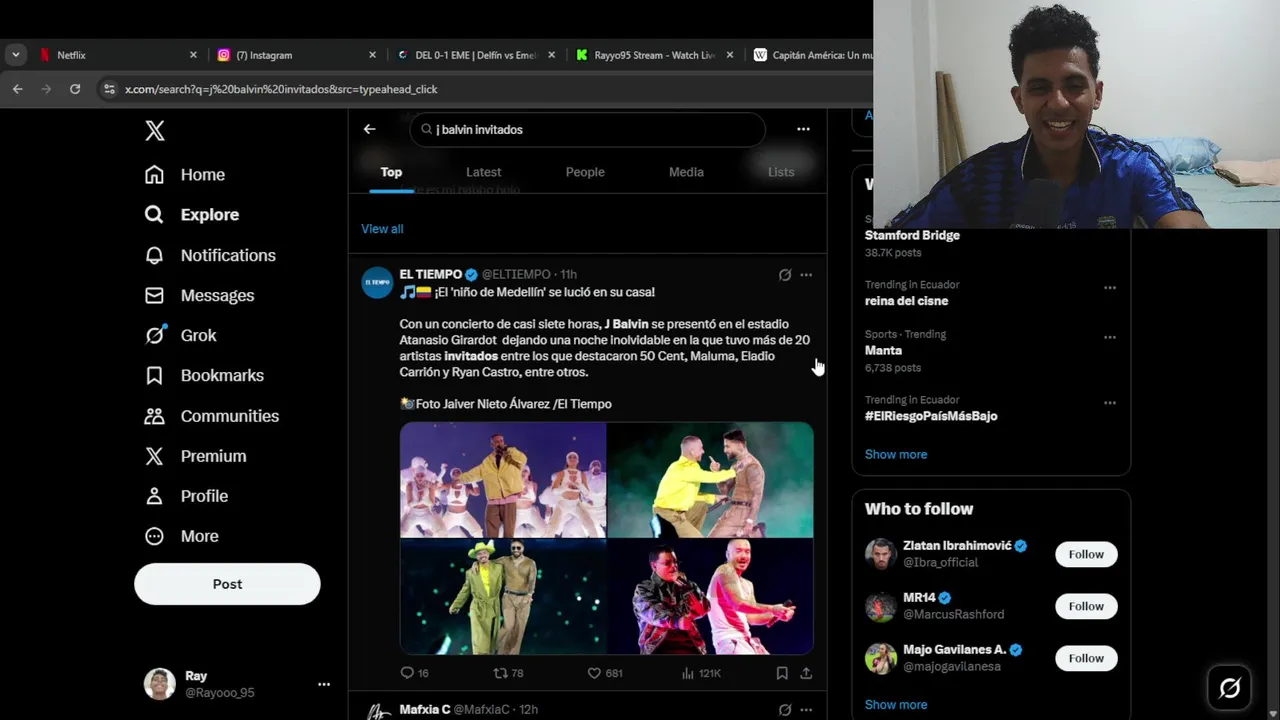Open #ElRiesgoPaísMásBajo trend
Screen dimensions: 1280x720
tap(931, 416)
